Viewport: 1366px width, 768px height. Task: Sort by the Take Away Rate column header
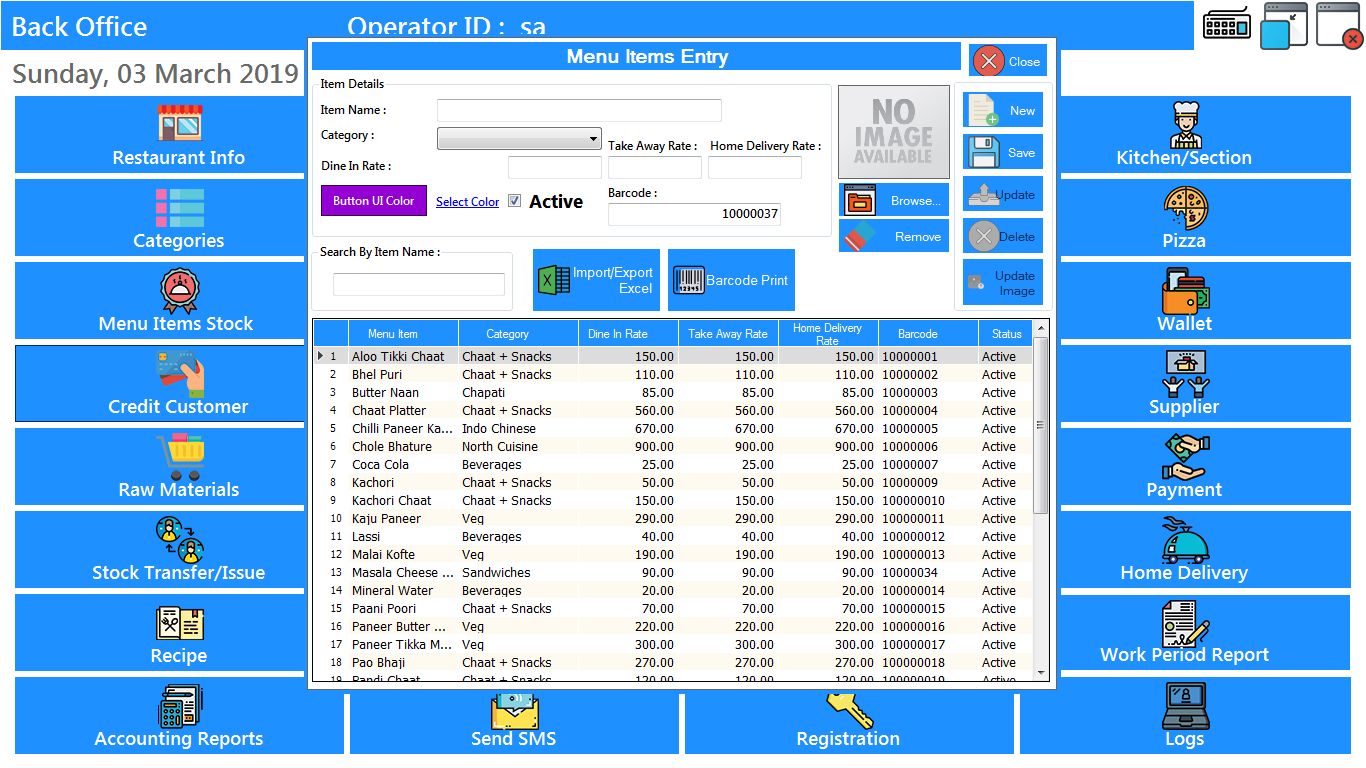pos(728,334)
